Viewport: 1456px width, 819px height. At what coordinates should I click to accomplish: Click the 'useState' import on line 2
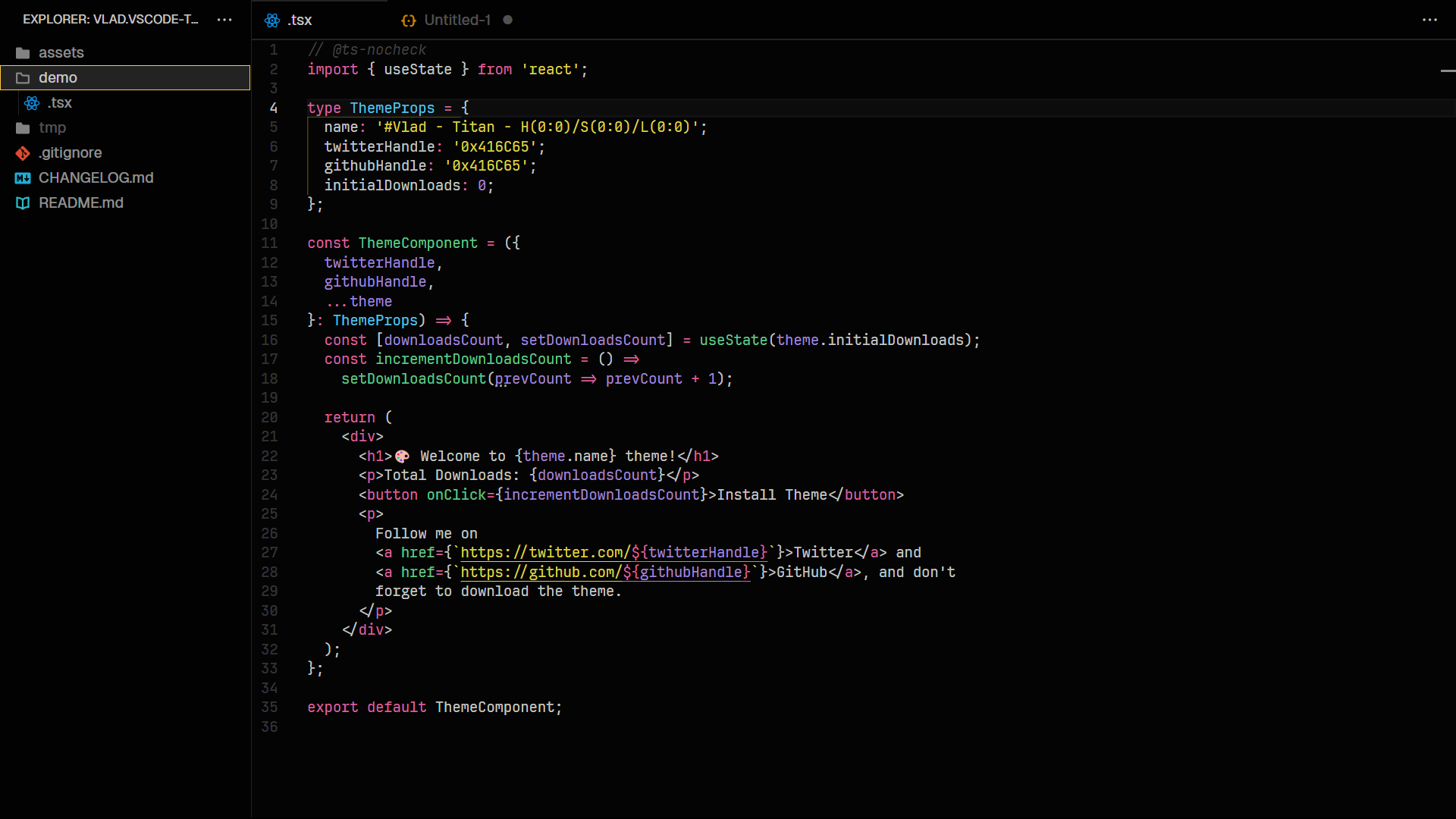418,70
